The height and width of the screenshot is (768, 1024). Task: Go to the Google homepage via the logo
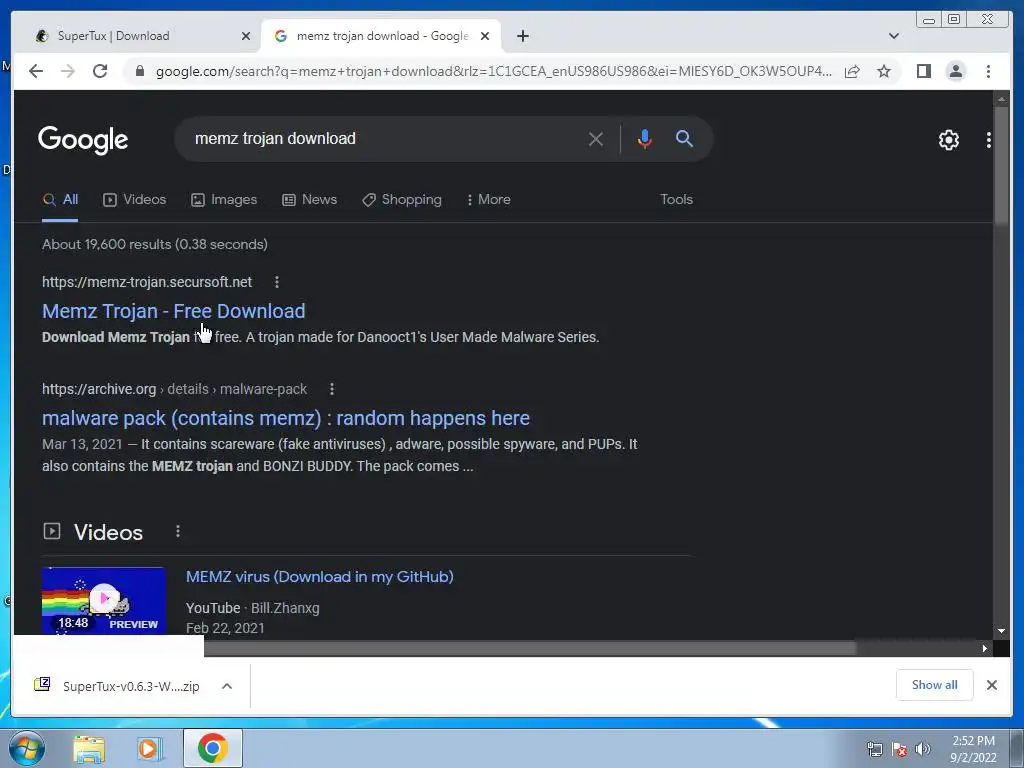83,140
